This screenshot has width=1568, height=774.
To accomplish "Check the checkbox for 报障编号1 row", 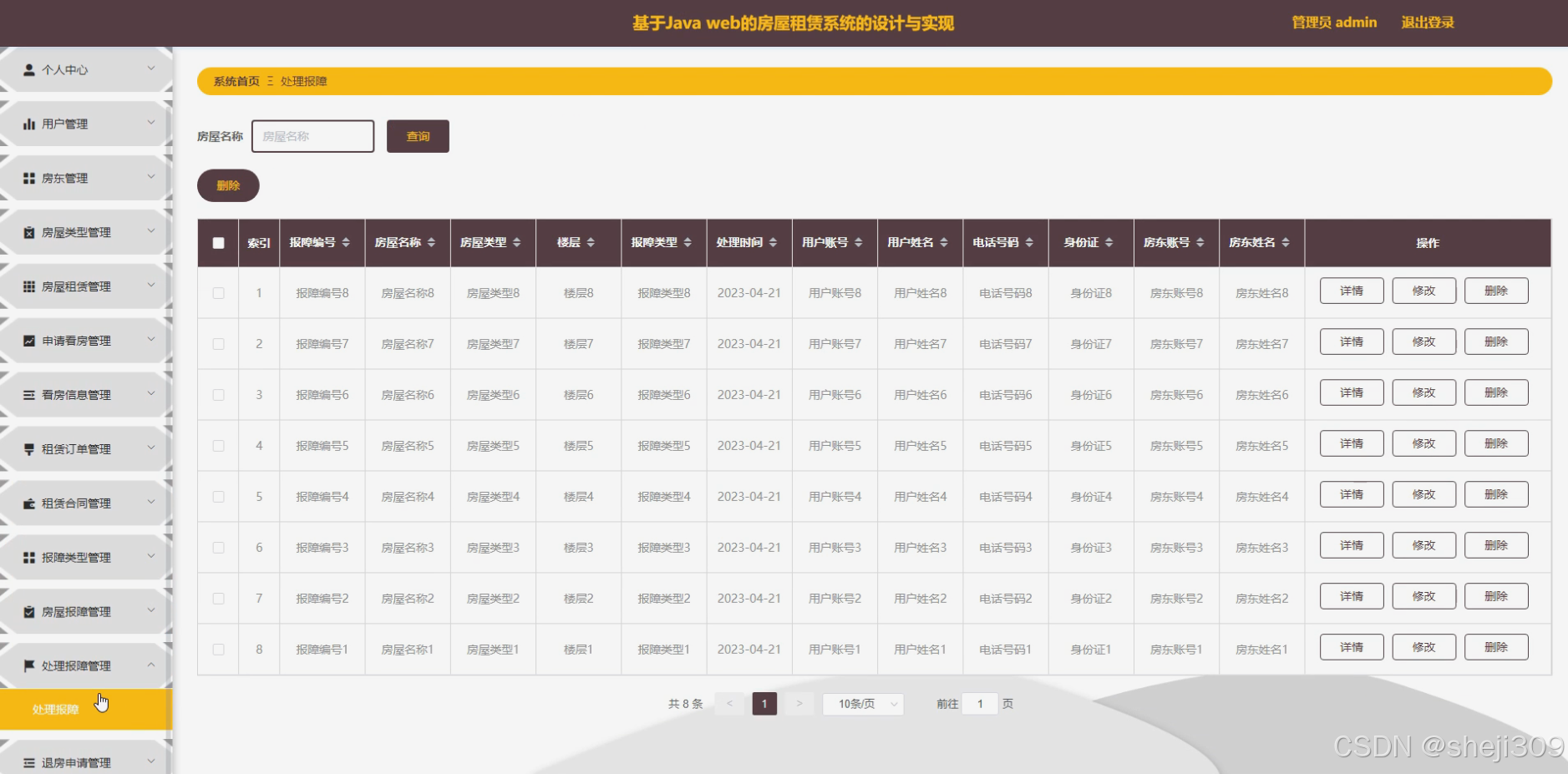I will pos(218,649).
